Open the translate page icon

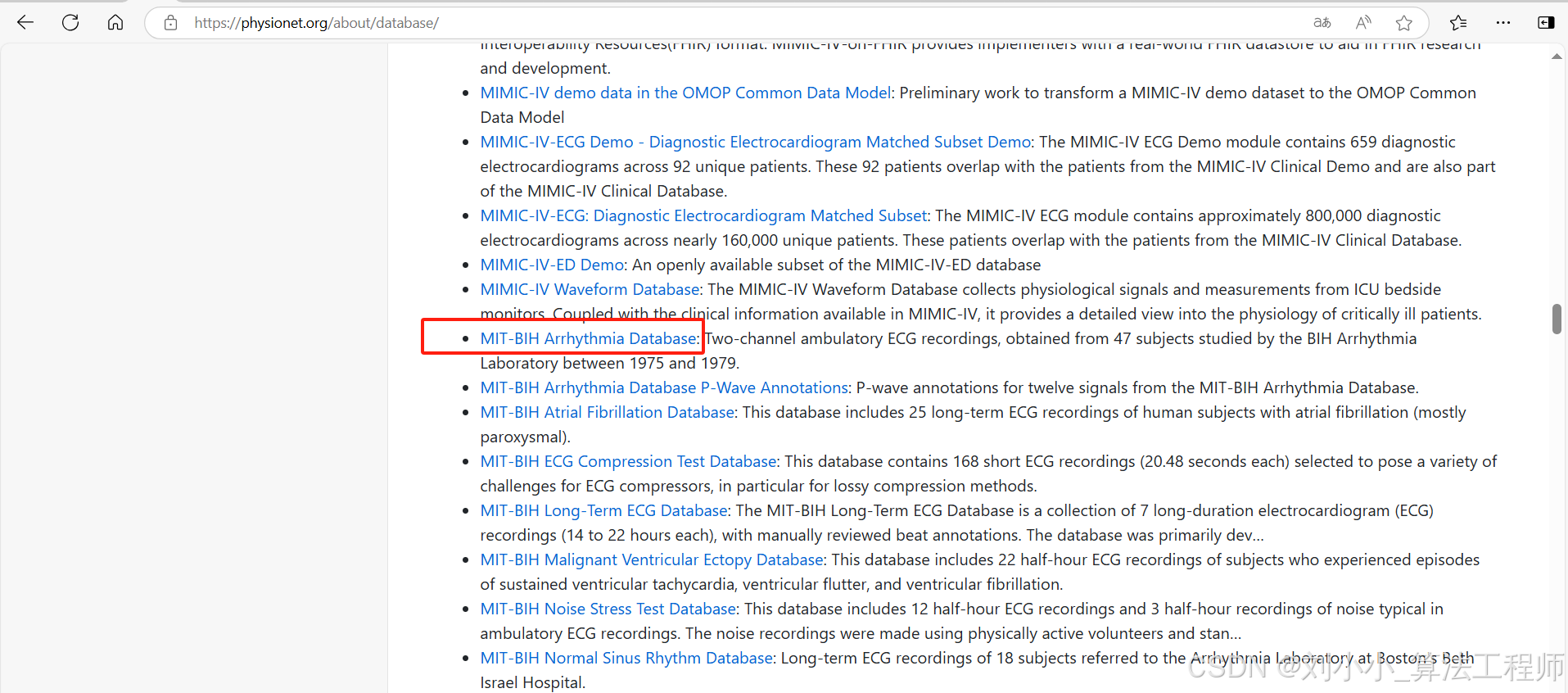[1322, 23]
